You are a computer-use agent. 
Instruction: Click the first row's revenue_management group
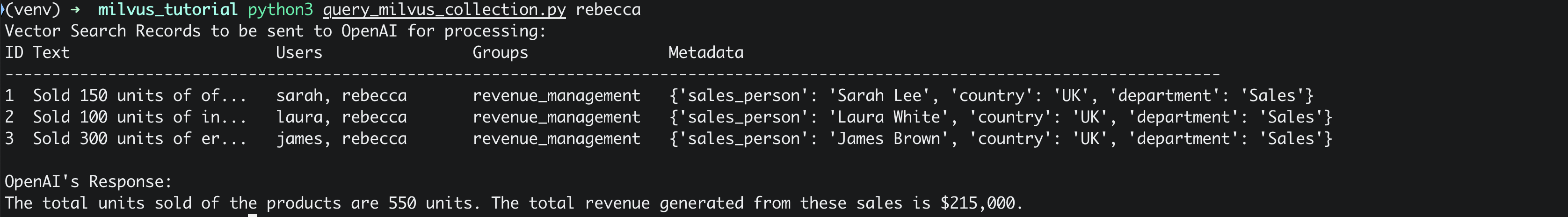tap(556, 96)
